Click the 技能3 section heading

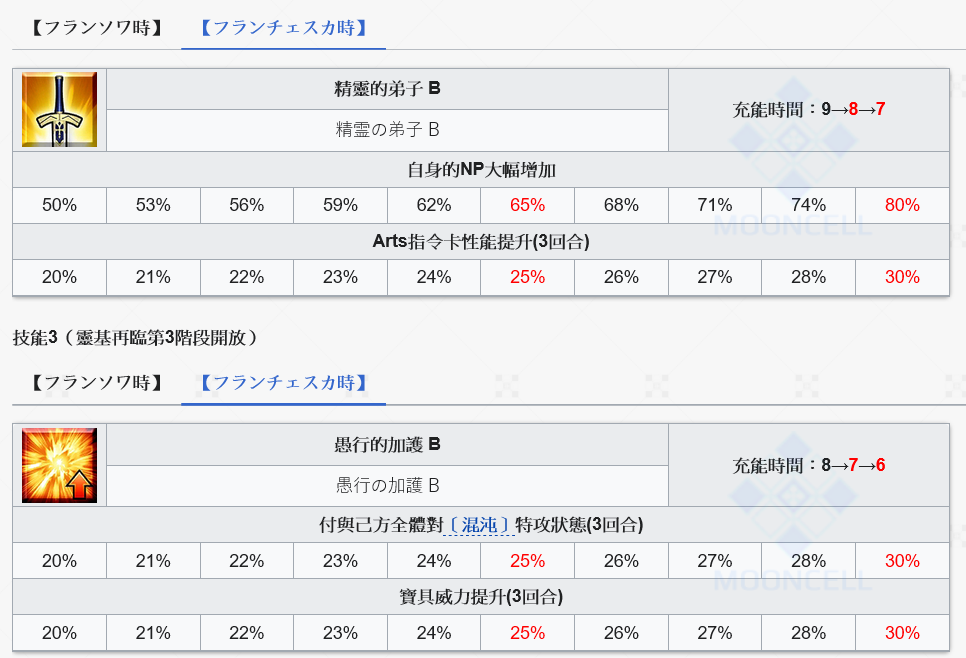point(136,337)
